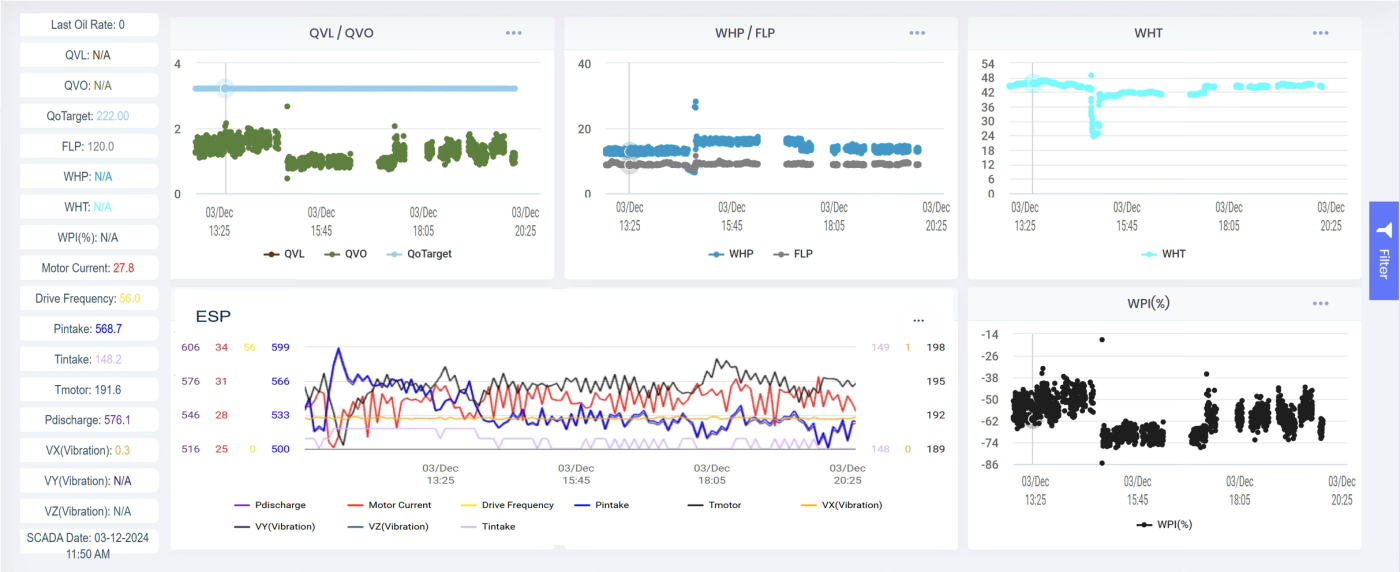Open the Filter side panel
Viewport: 1400px width, 572px height.
coord(1383,251)
